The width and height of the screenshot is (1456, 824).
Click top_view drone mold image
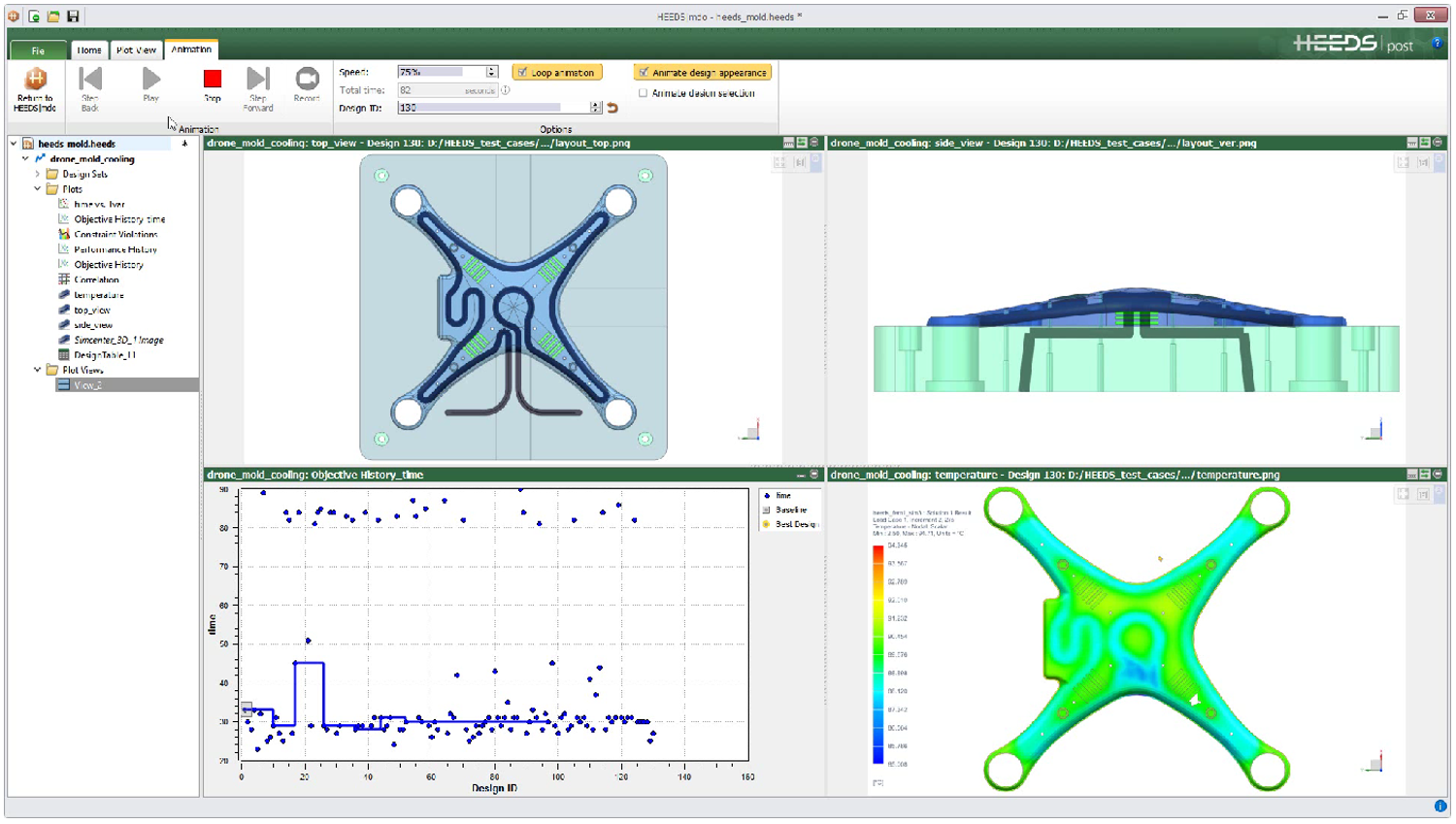[513, 307]
